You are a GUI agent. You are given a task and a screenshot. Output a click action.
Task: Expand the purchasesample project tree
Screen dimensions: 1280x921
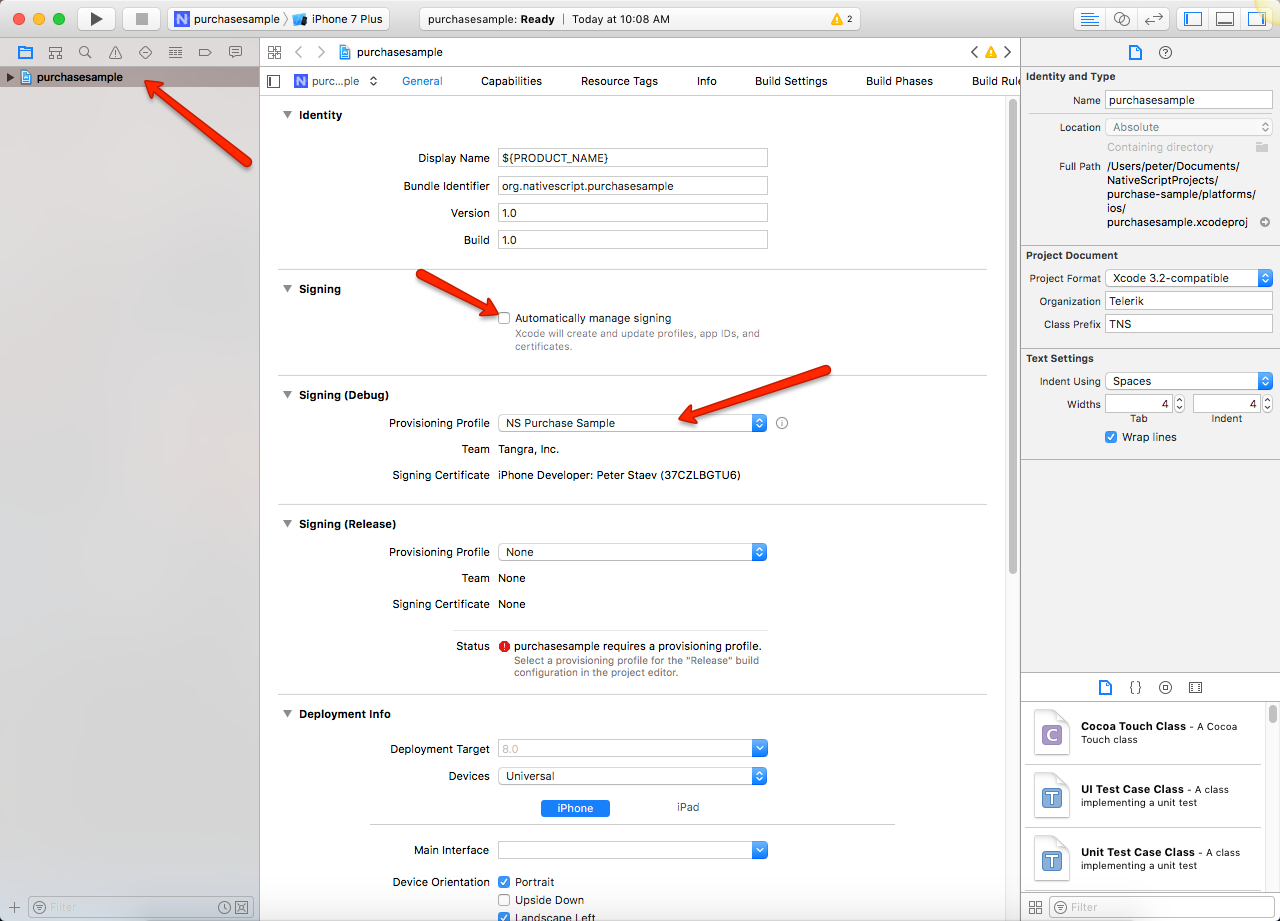pos(10,77)
